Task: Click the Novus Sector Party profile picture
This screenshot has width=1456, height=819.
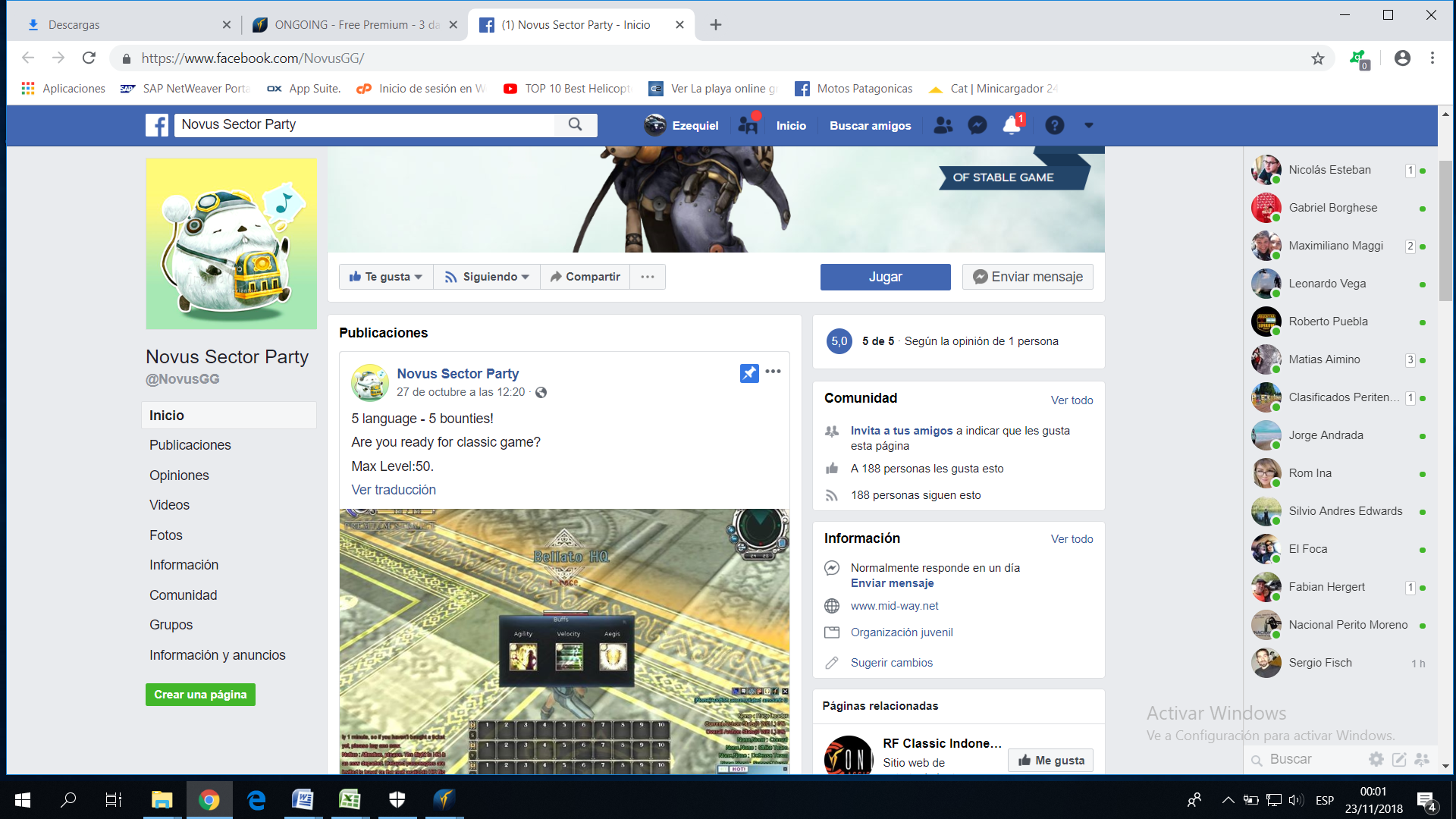Action: point(231,243)
